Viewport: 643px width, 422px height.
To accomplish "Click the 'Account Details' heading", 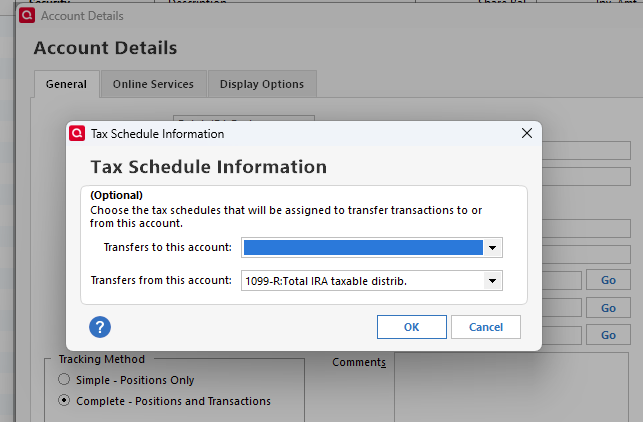I will click(105, 48).
